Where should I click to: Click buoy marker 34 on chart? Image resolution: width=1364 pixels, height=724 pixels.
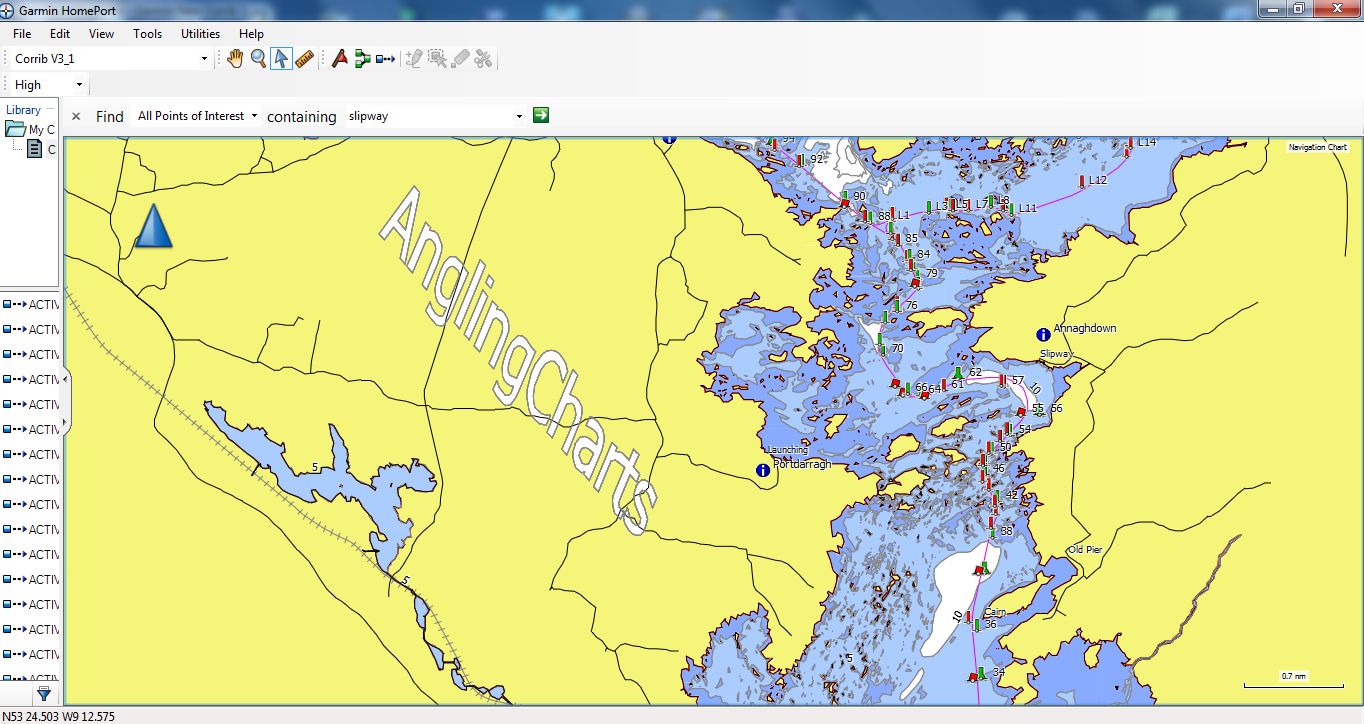[983, 672]
